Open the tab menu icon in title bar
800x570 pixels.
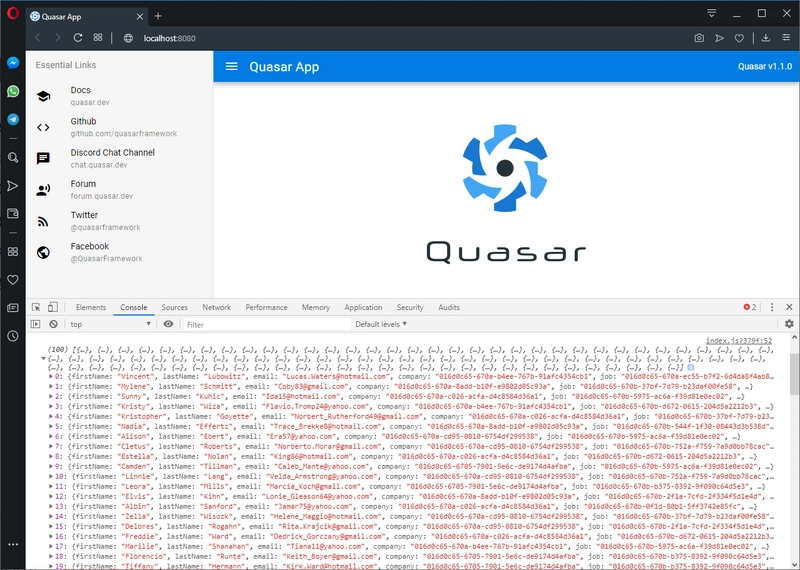click(x=712, y=13)
